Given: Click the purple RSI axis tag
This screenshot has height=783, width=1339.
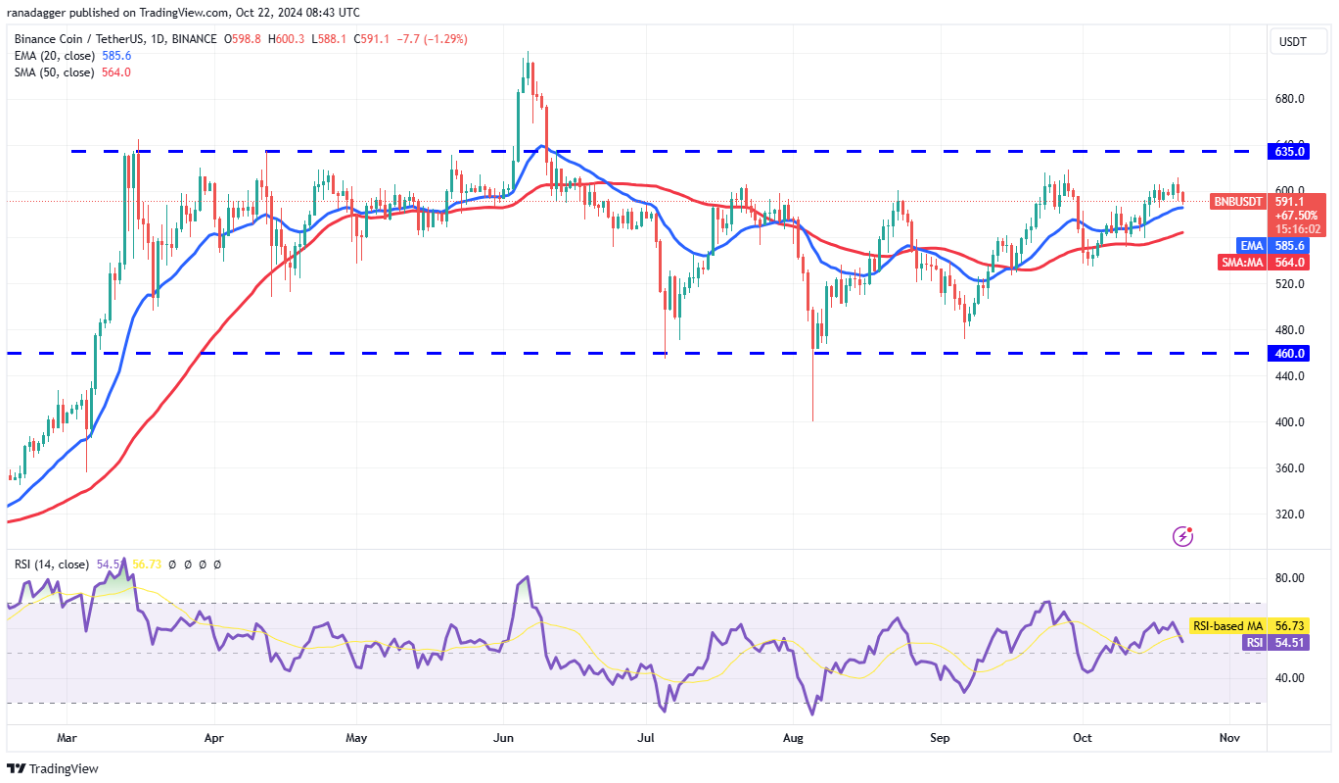Looking at the screenshot, I should [x=1255, y=644].
